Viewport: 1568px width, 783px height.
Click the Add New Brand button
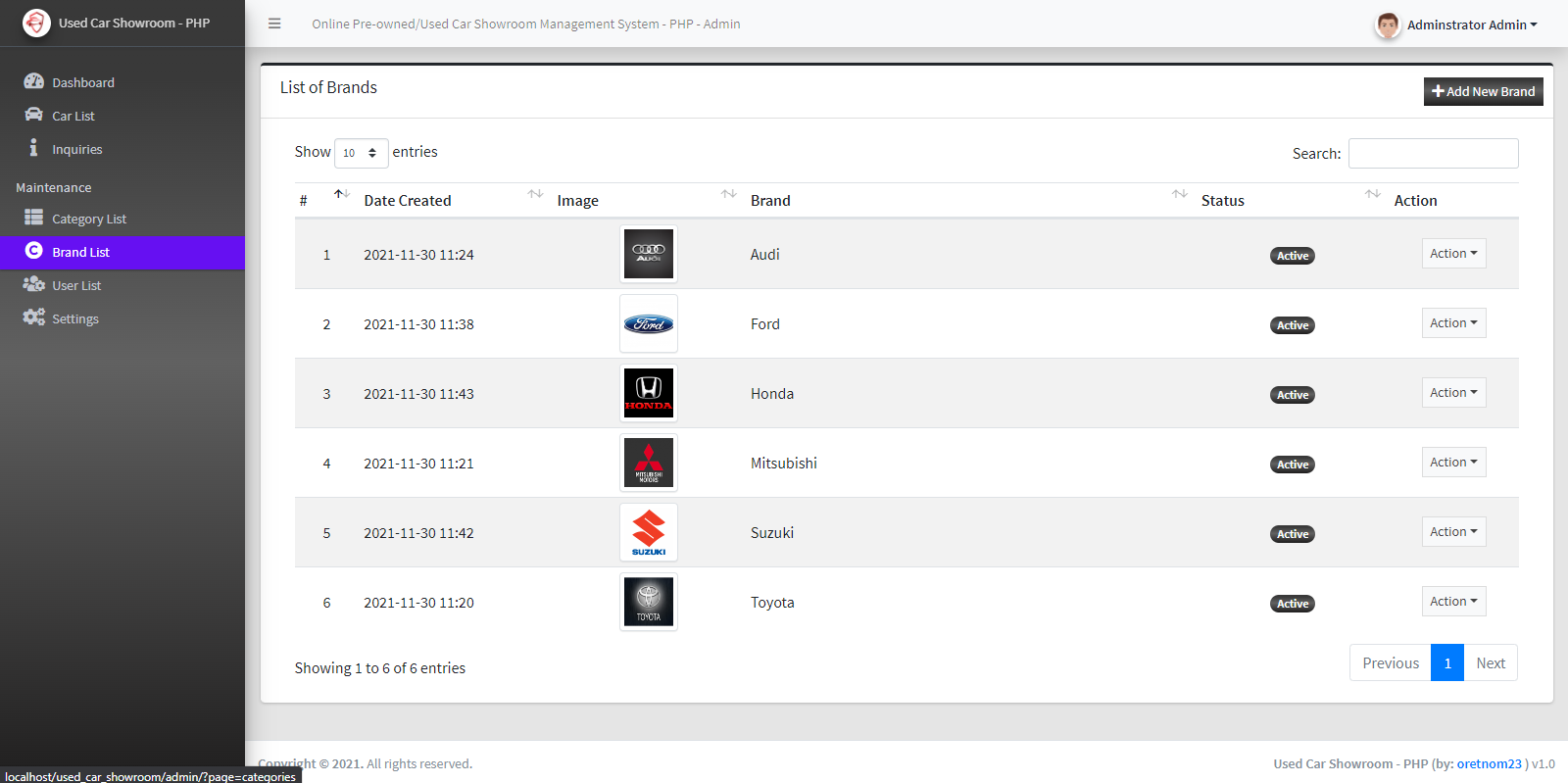[x=1483, y=91]
